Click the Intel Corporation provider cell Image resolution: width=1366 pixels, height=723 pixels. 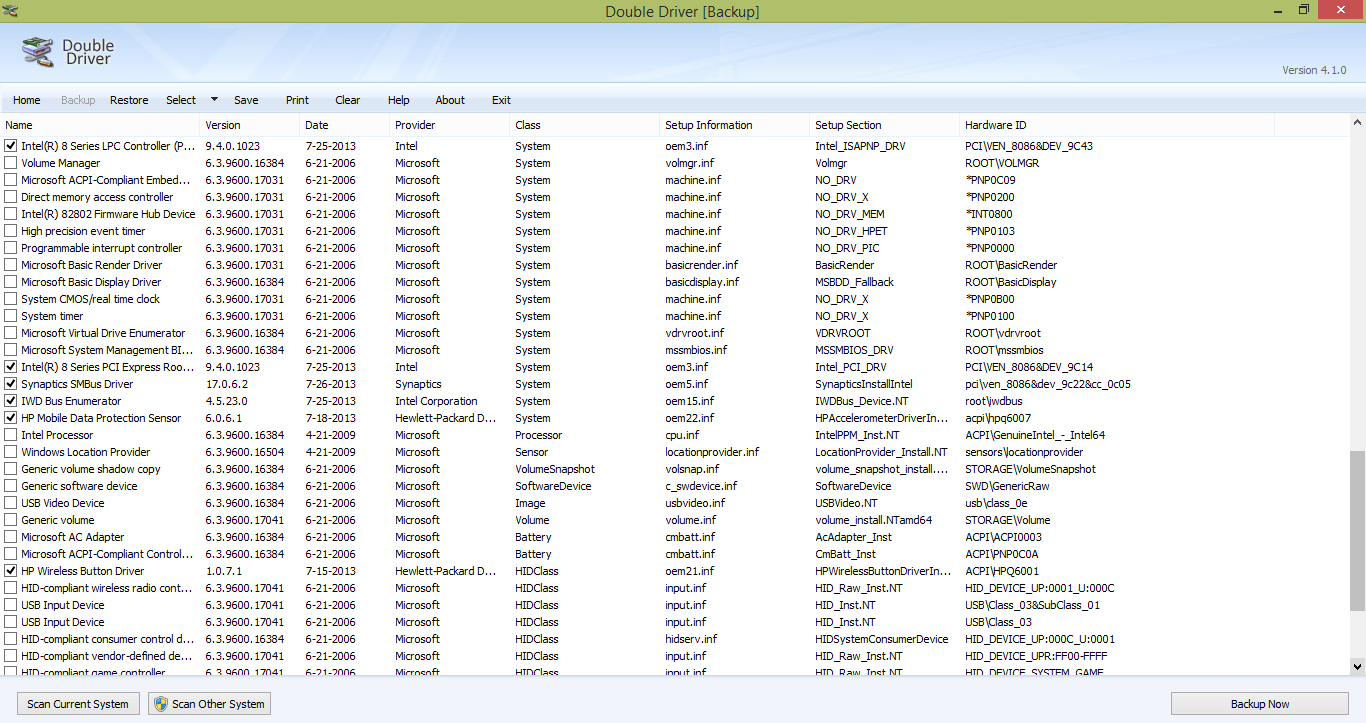[x=436, y=401]
